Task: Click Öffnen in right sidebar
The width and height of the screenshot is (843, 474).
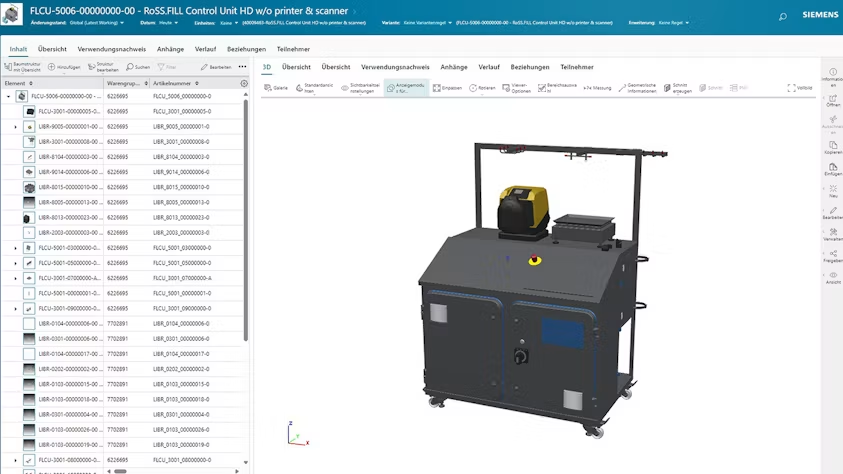Action: (833, 100)
